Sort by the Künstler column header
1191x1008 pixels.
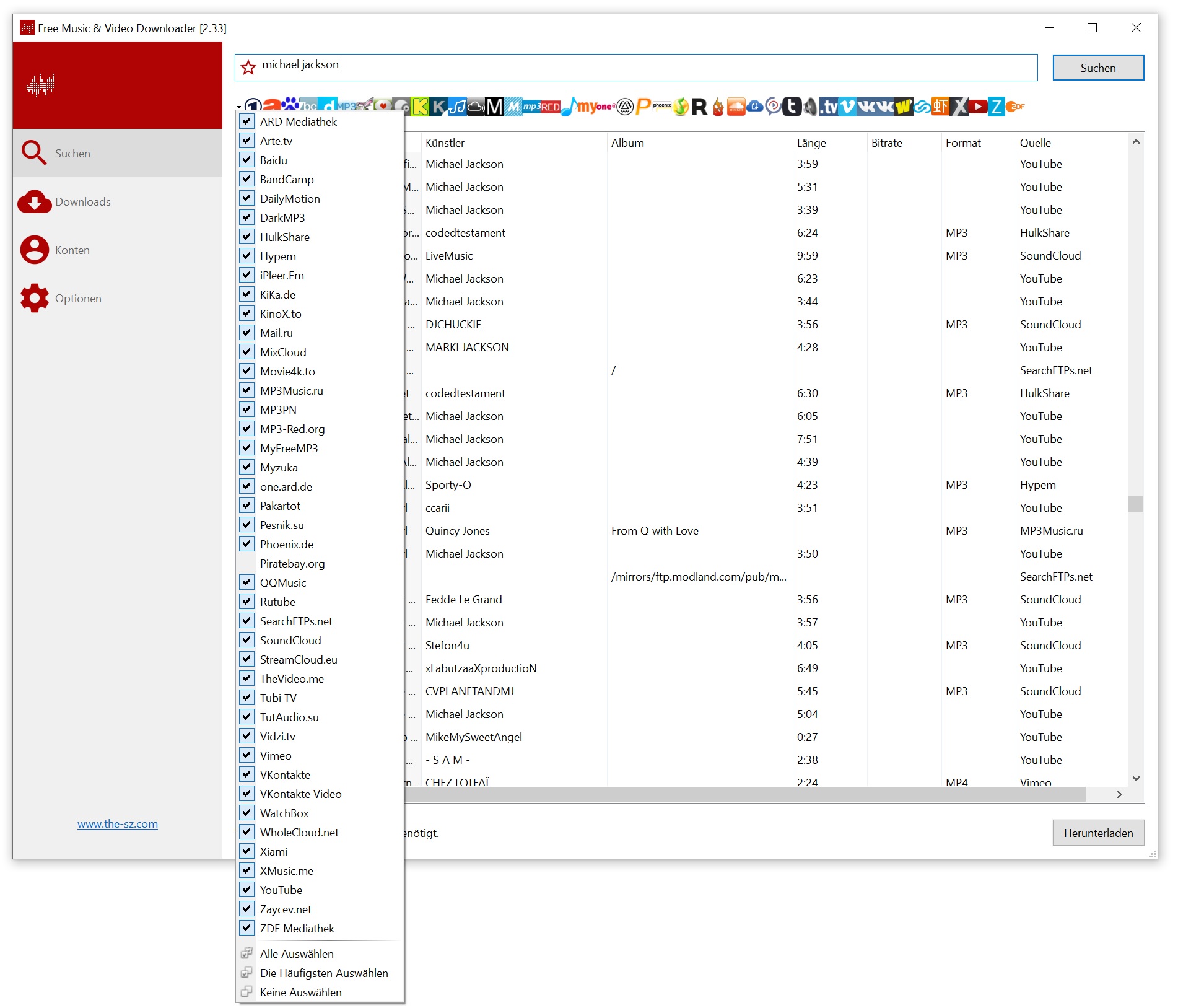(514, 142)
